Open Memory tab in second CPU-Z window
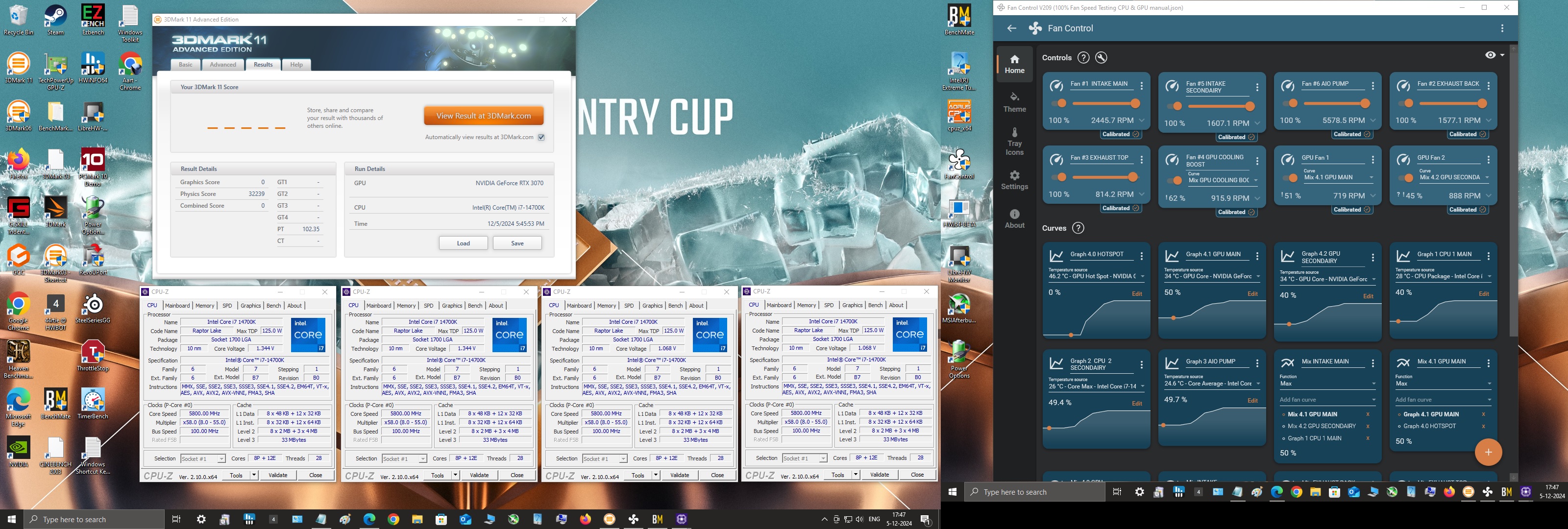 (406, 306)
